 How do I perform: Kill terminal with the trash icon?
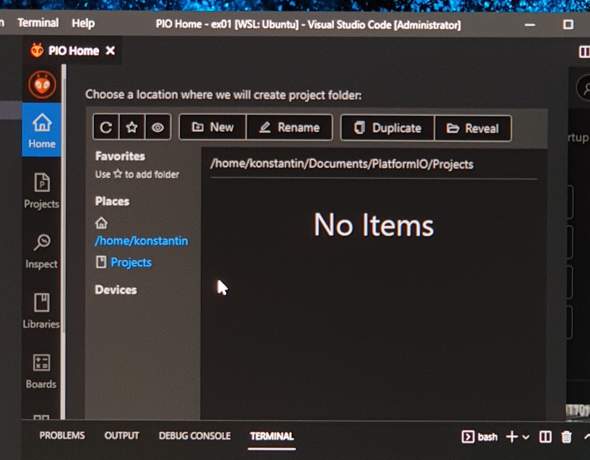(x=566, y=437)
